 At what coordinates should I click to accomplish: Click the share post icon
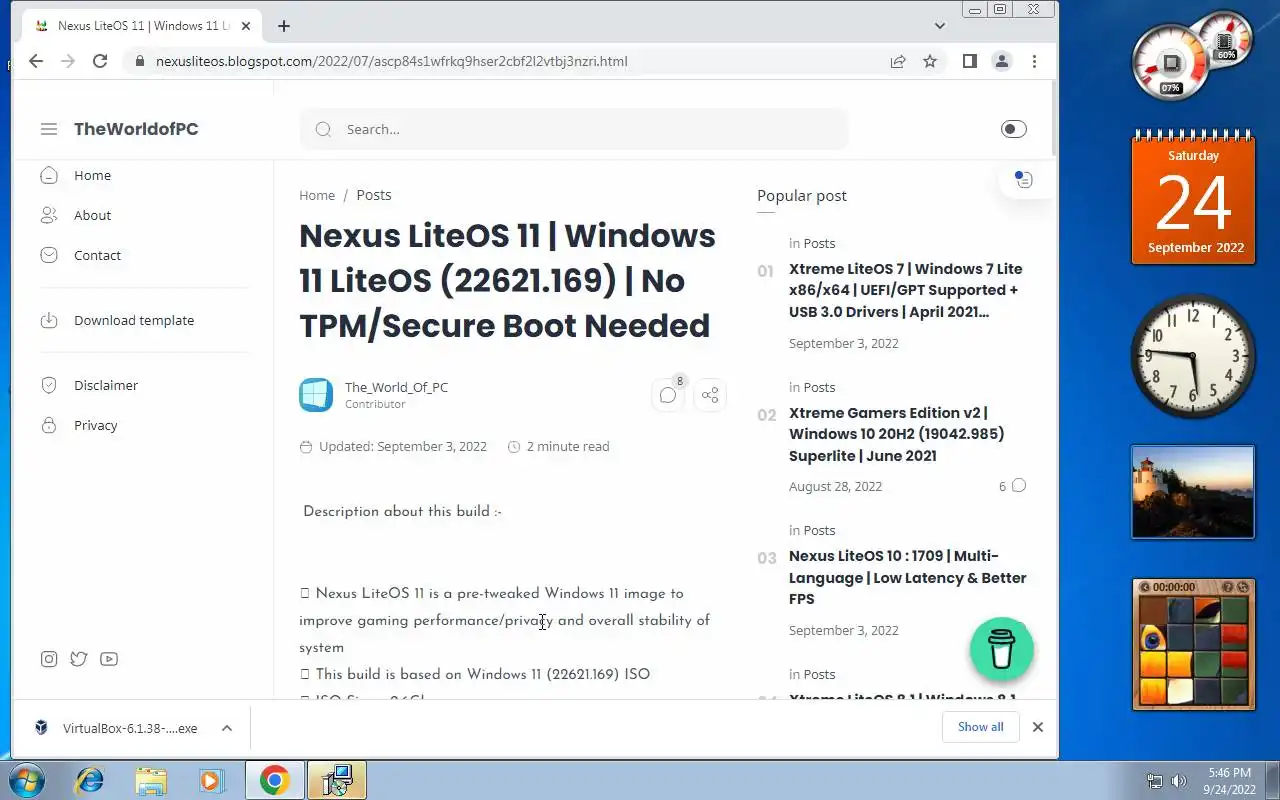pos(710,395)
